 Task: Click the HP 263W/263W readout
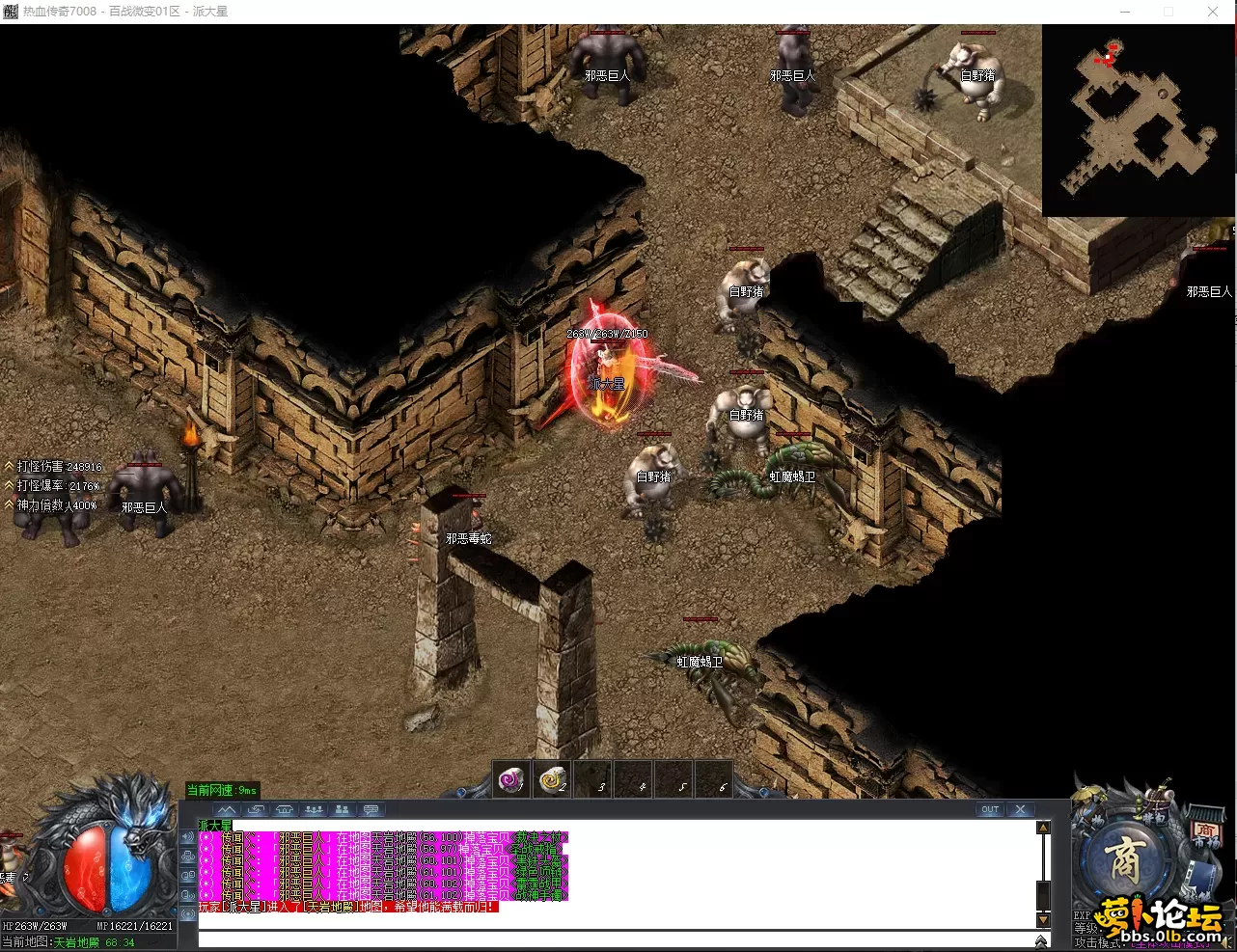(35, 926)
